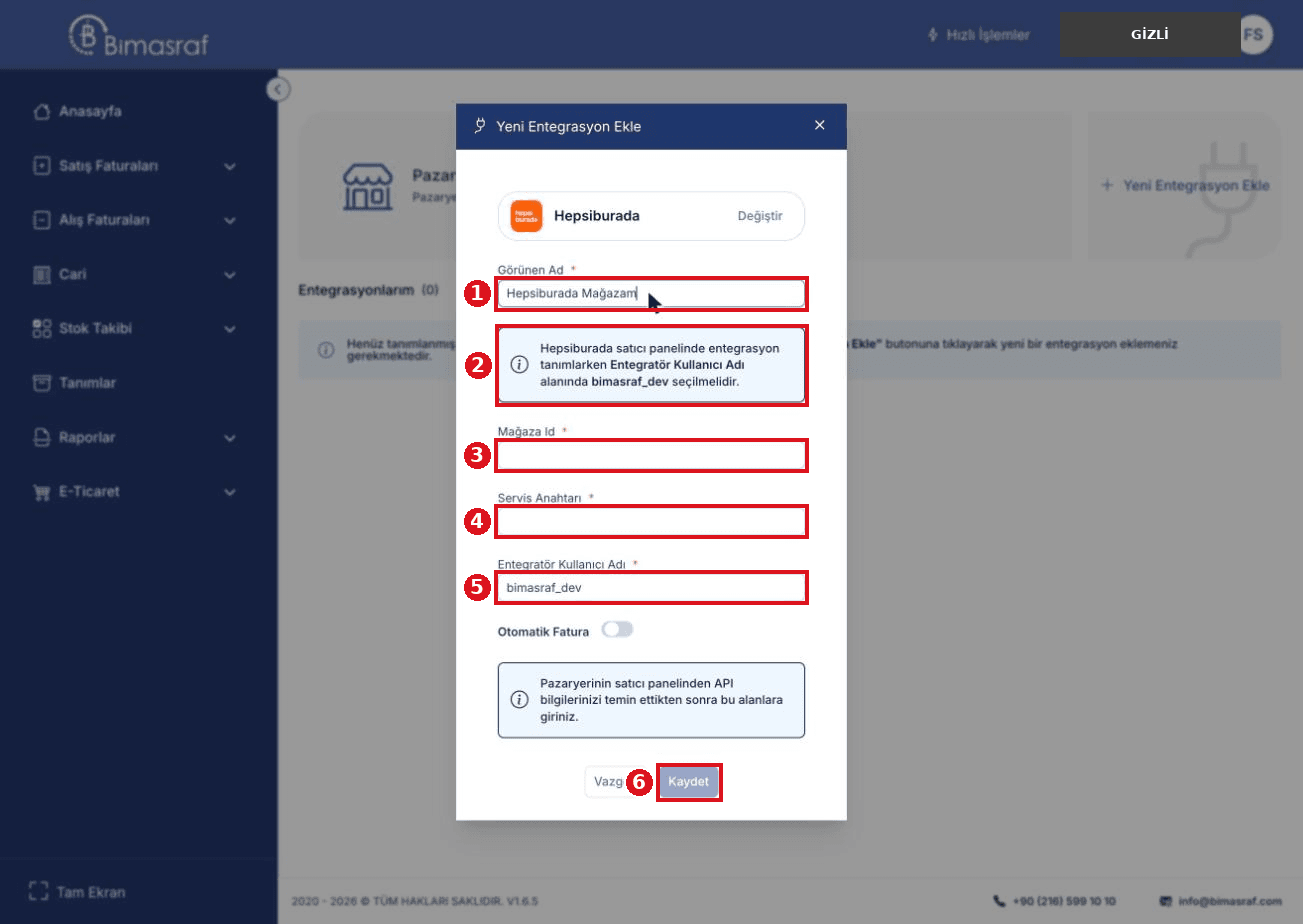Click the Bimasraf logo
This screenshot has width=1303, height=924.
pyautogui.click(x=138, y=35)
